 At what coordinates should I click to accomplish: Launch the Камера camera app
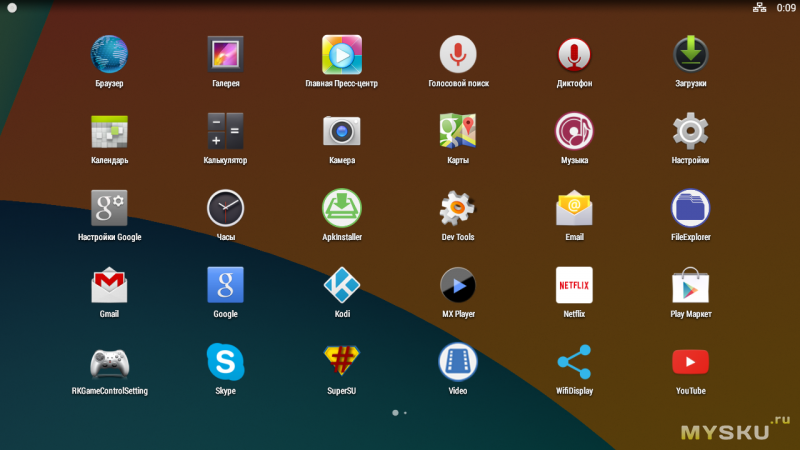click(342, 131)
